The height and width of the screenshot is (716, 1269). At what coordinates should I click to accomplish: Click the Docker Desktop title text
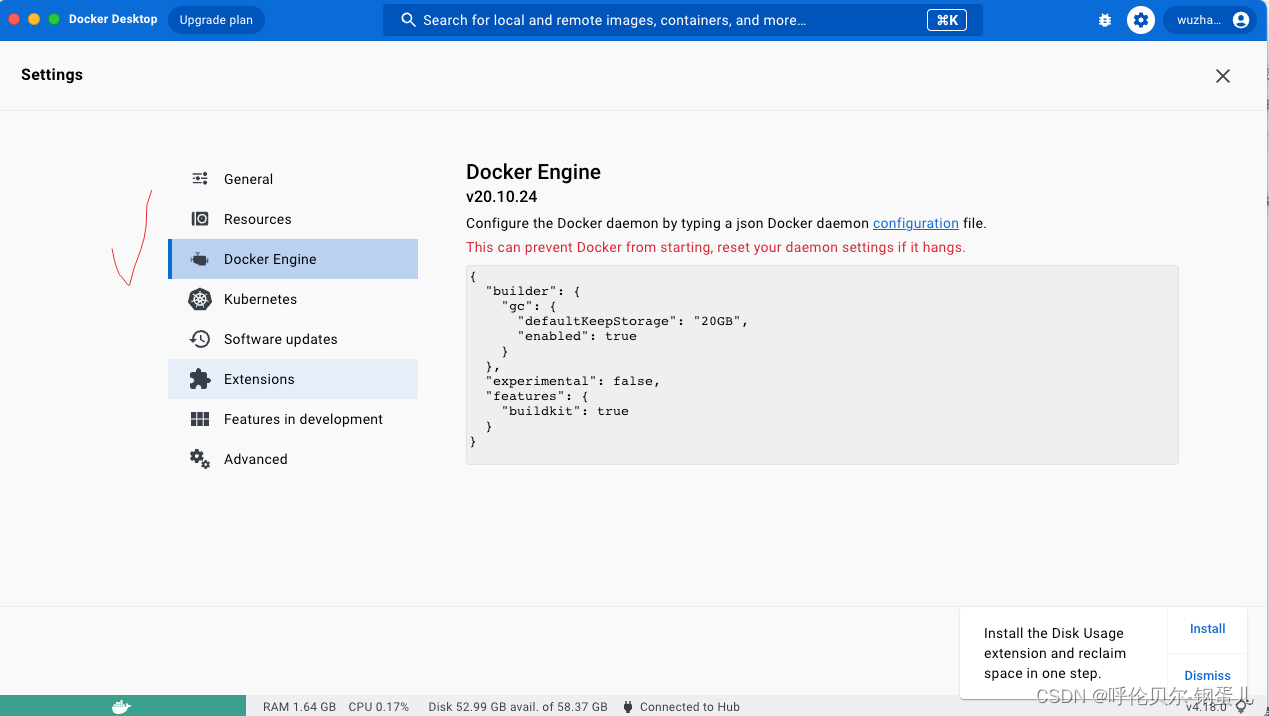[113, 19]
